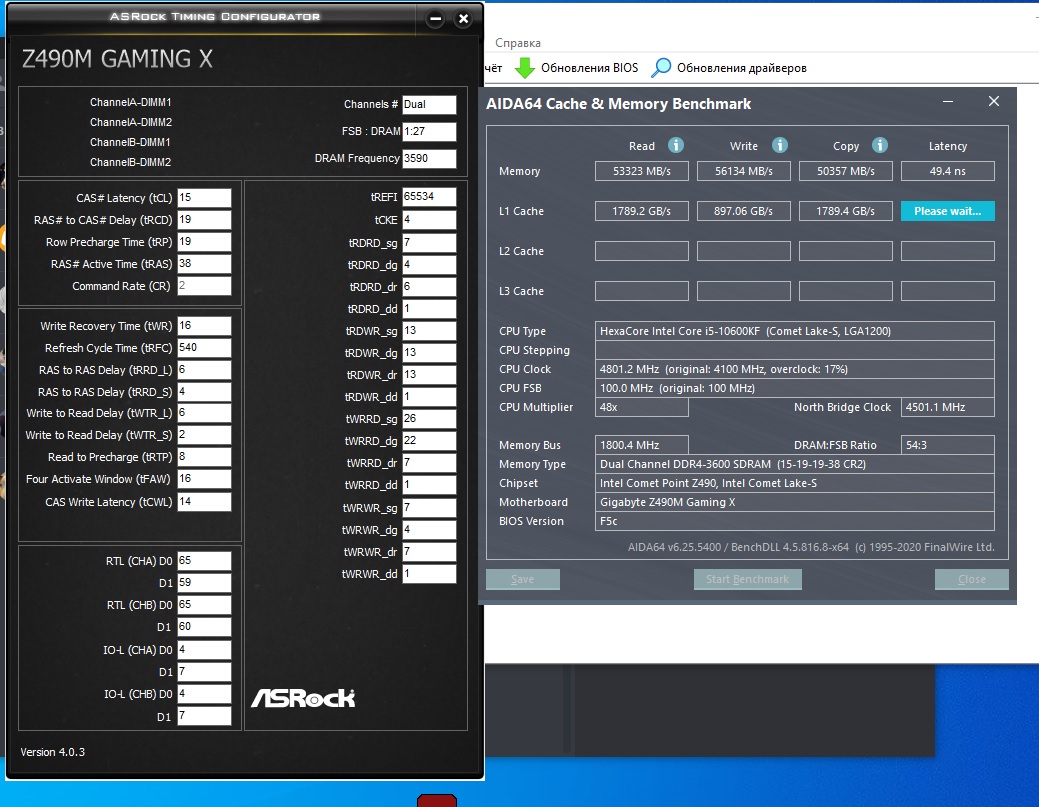This screenshot has width=1039, height=807.
Task: Close the ASRock Timing Configurator window
Action: 464,19
